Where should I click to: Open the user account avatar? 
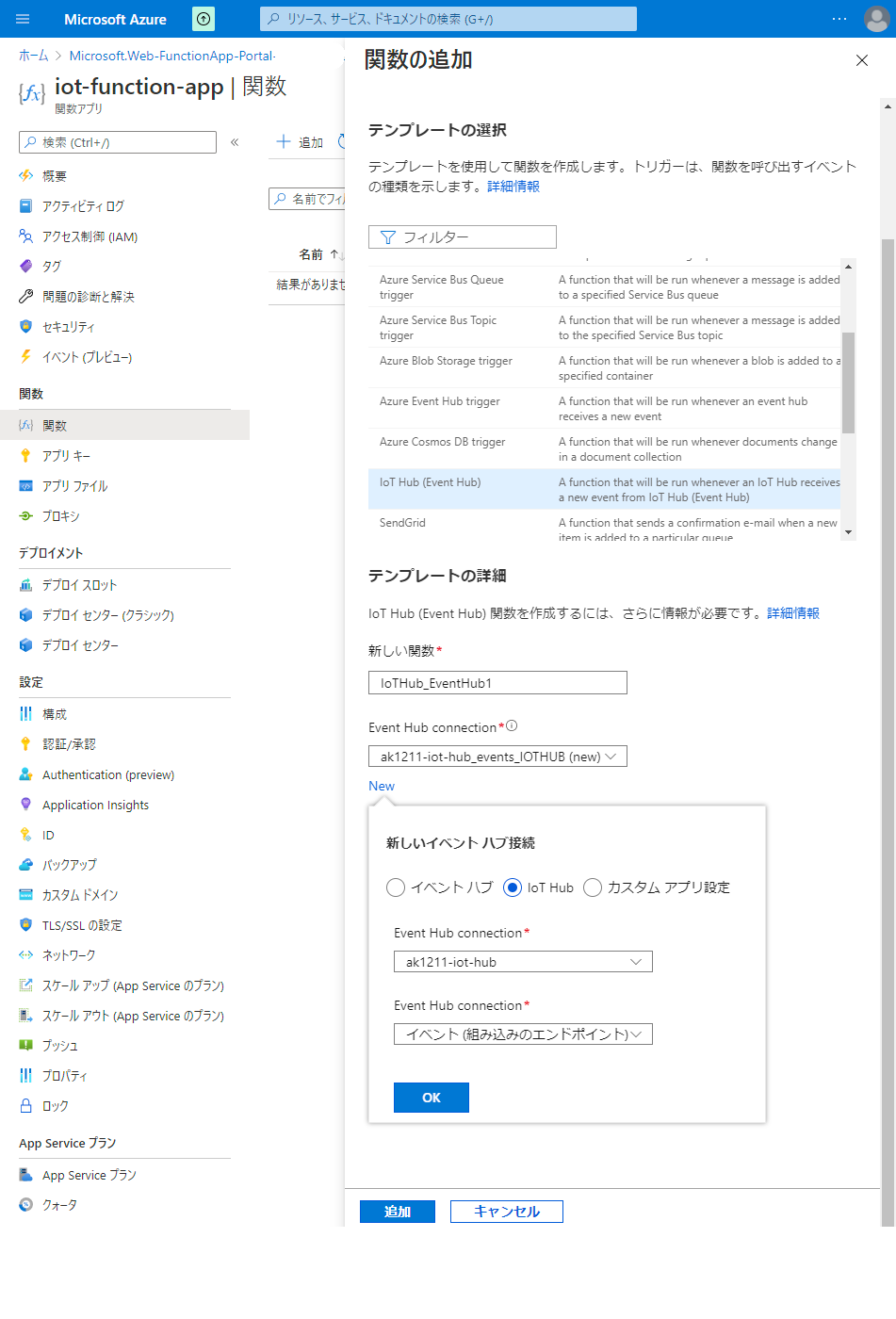pyautogui.click(x=876, y=19)
